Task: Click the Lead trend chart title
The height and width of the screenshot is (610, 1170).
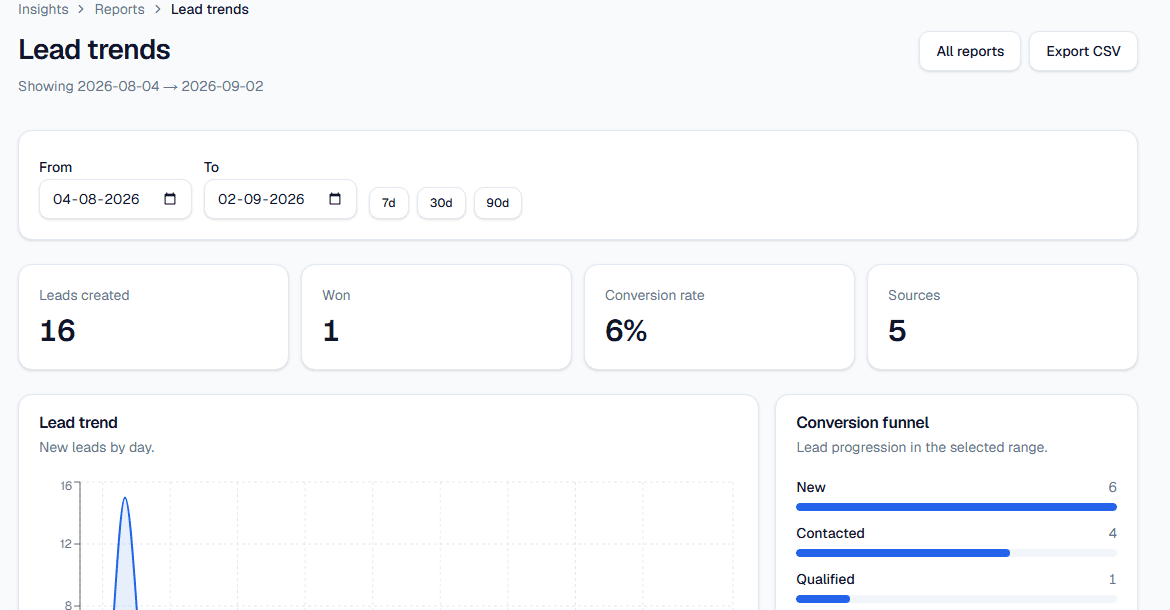Action: 78,423
